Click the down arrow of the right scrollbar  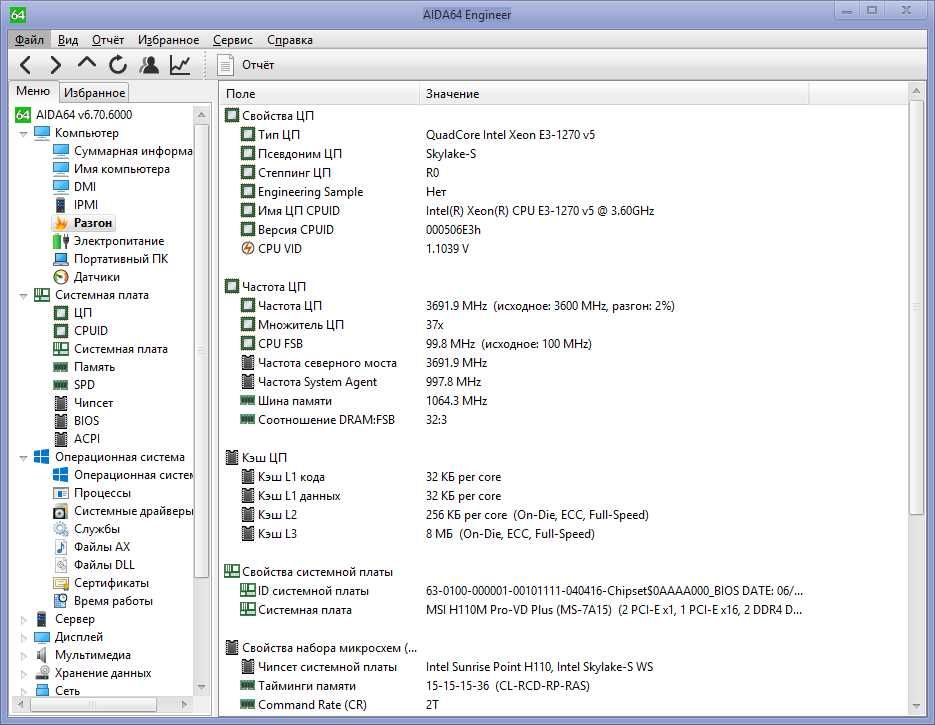click(916, 707)
